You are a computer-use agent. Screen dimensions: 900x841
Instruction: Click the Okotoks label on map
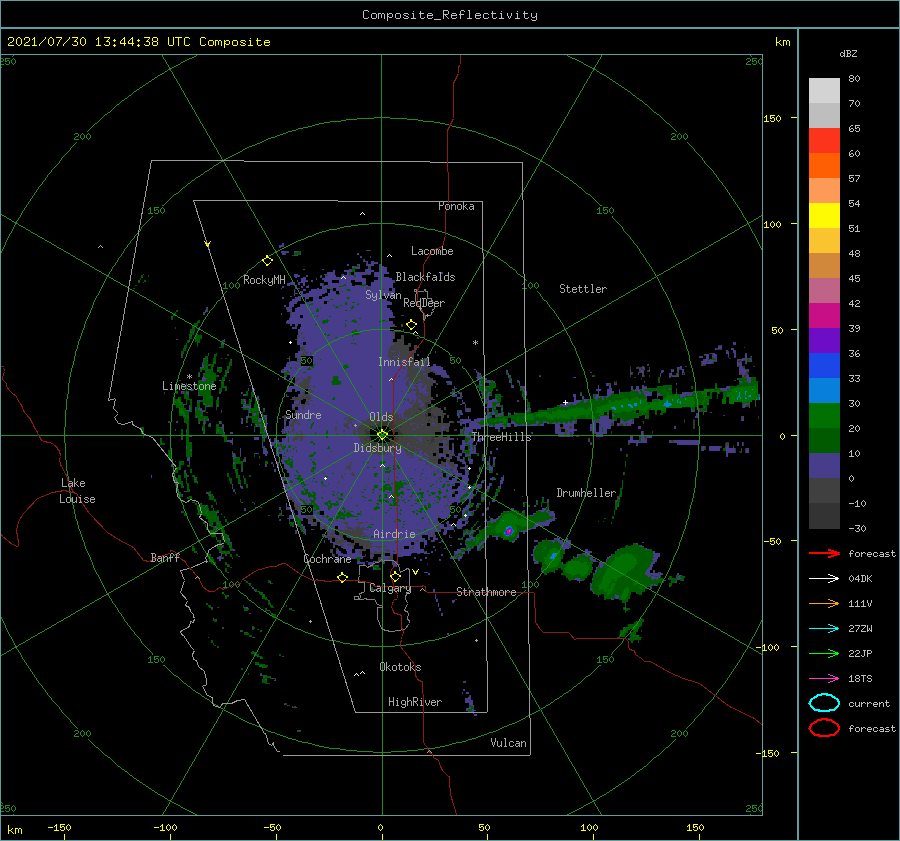pyautogui.click(x=400, y=666)
